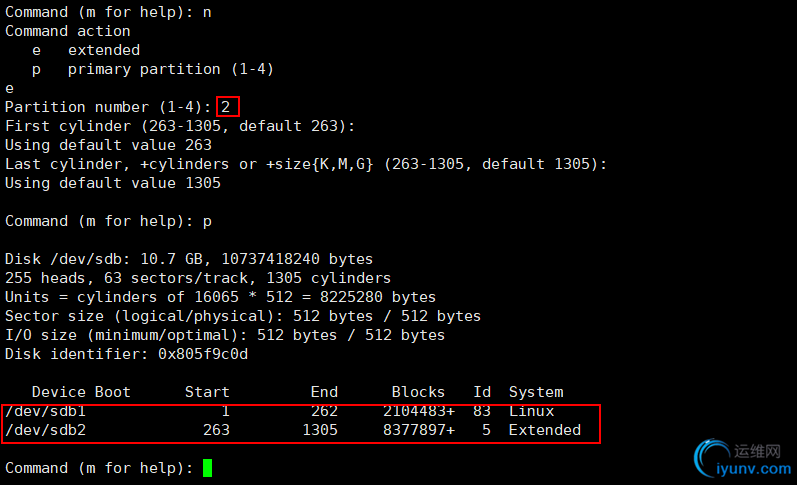This screenshot has height=485, width=797.
Task: Click the sdb2 start value "263" in table
Action: coord(217,430)
